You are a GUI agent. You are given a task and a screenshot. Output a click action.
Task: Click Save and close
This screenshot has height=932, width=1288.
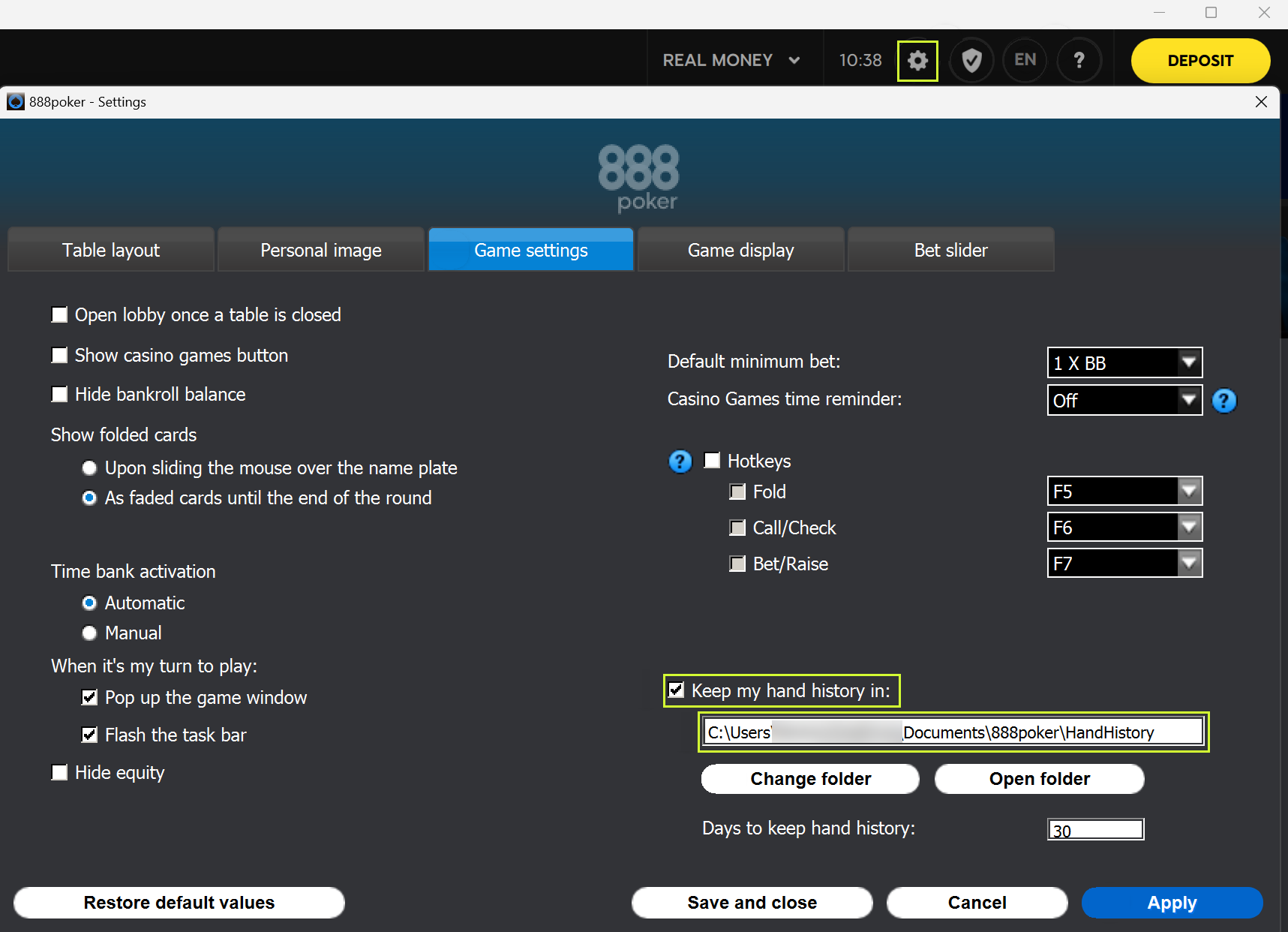point(752,903)
